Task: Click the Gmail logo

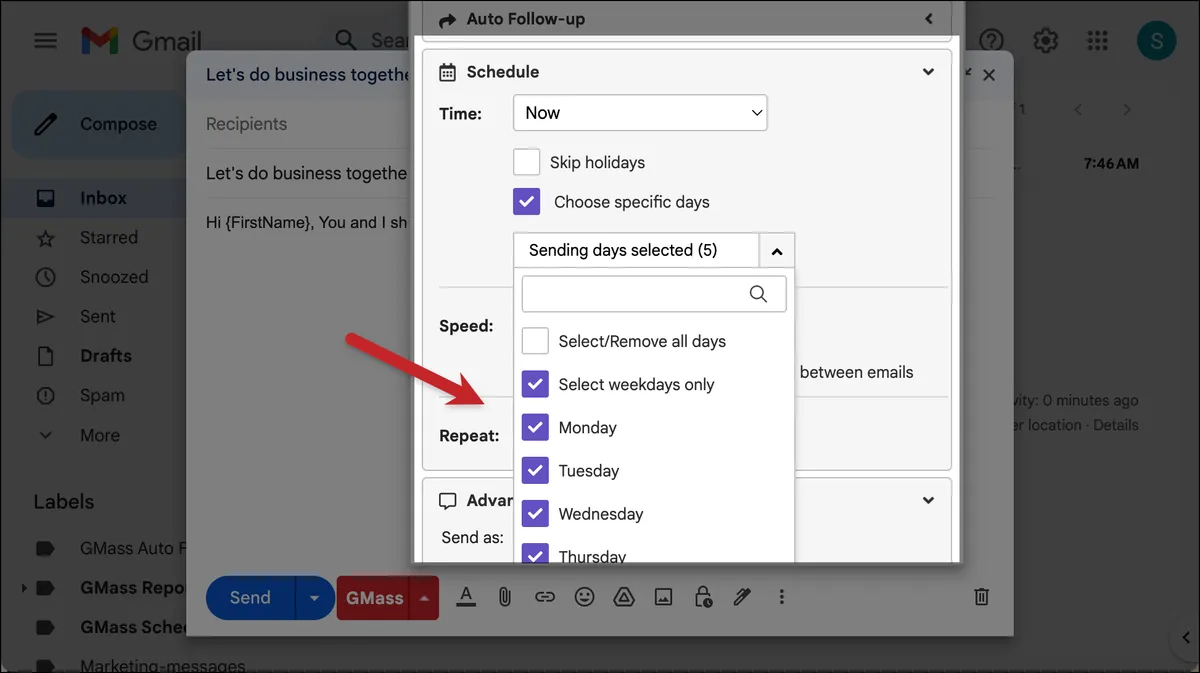Action: (x=141, y=41)
